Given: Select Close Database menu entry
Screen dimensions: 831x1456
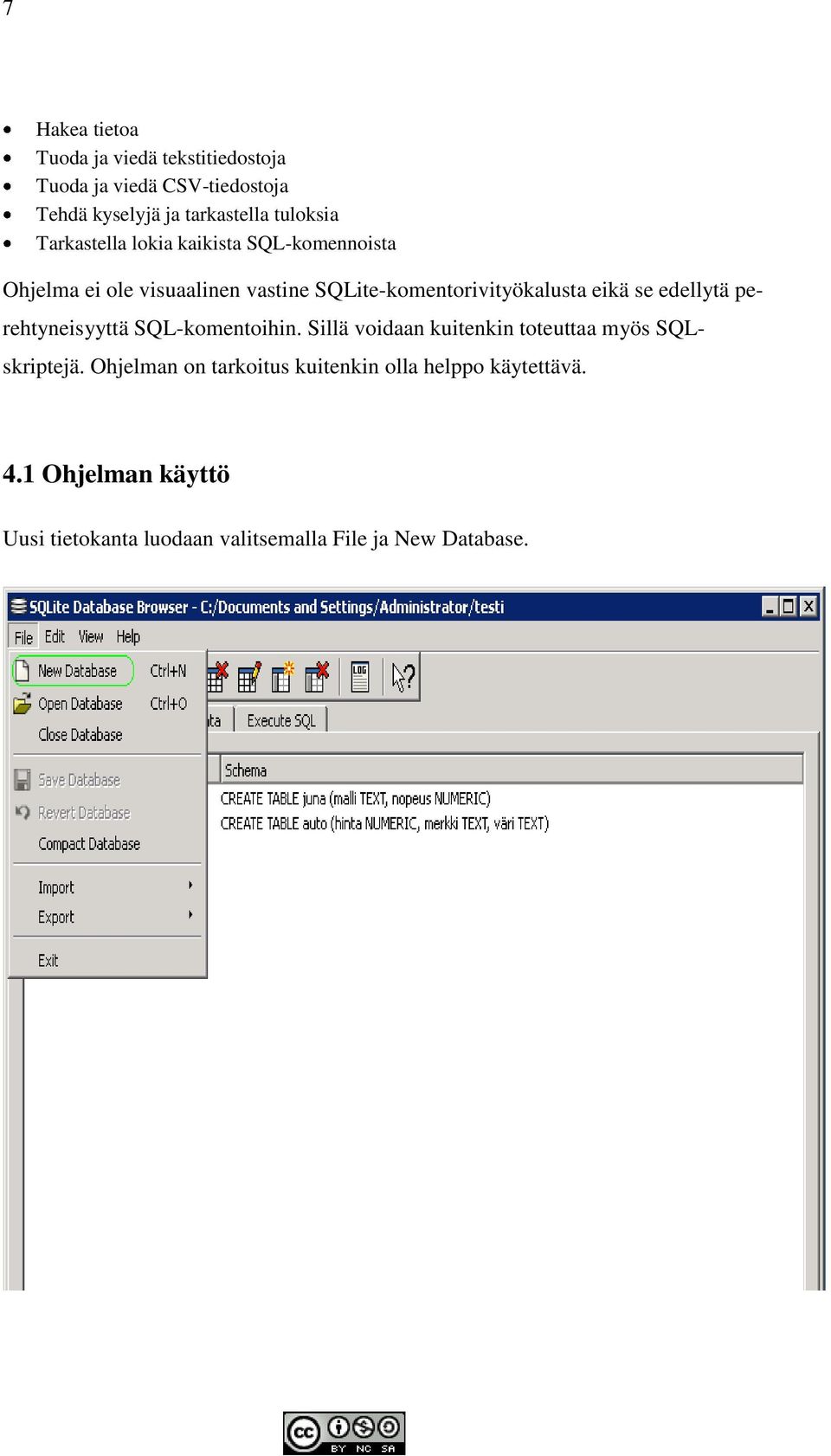Looking at the screenshot, I should [107, 735].
